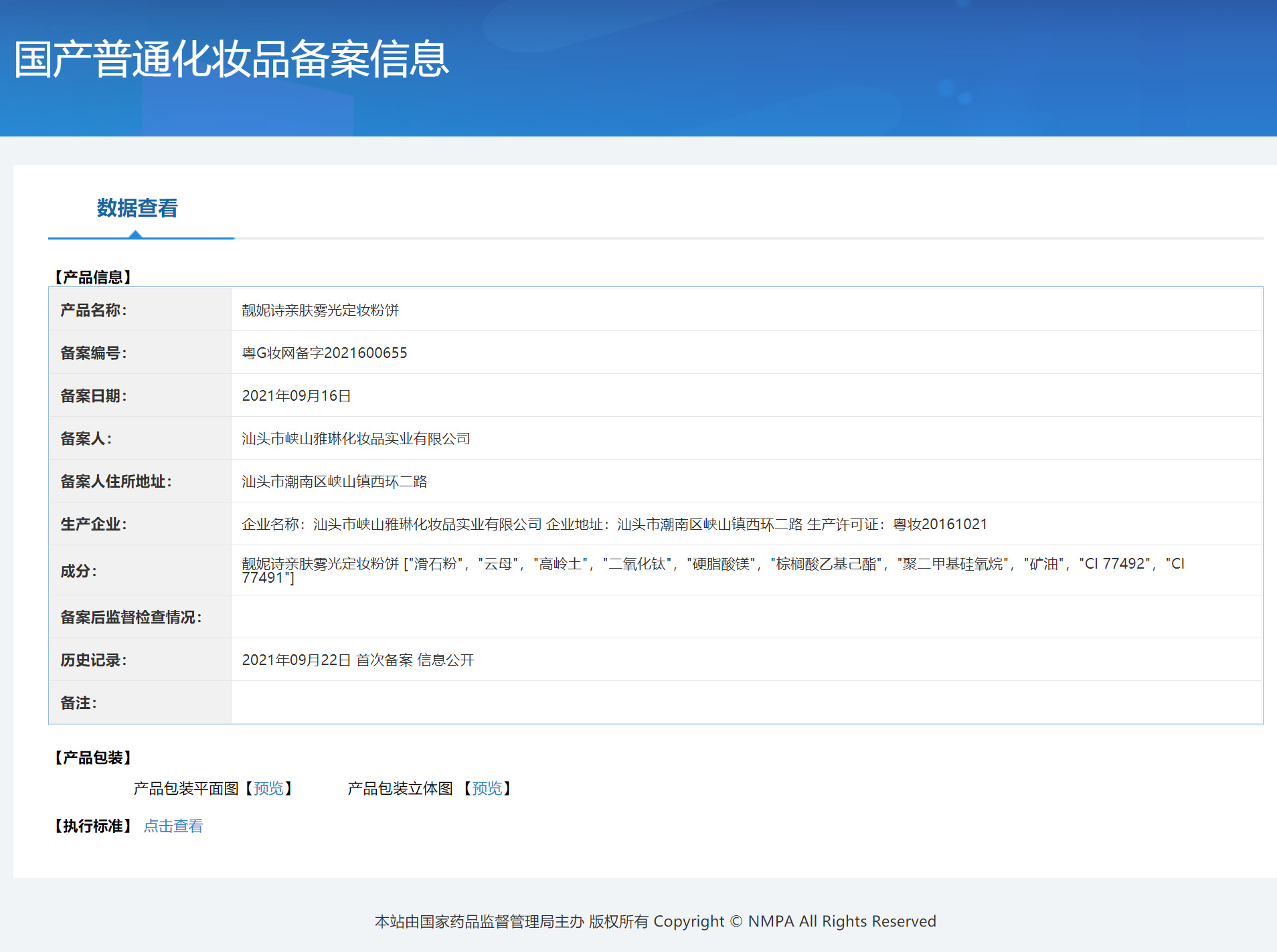Click the address 汕头市潮南区峡山镇西环二路 in 备案人住所地址 row
The width and height of the screenshot is (1277, 952).
click(335, 482)
